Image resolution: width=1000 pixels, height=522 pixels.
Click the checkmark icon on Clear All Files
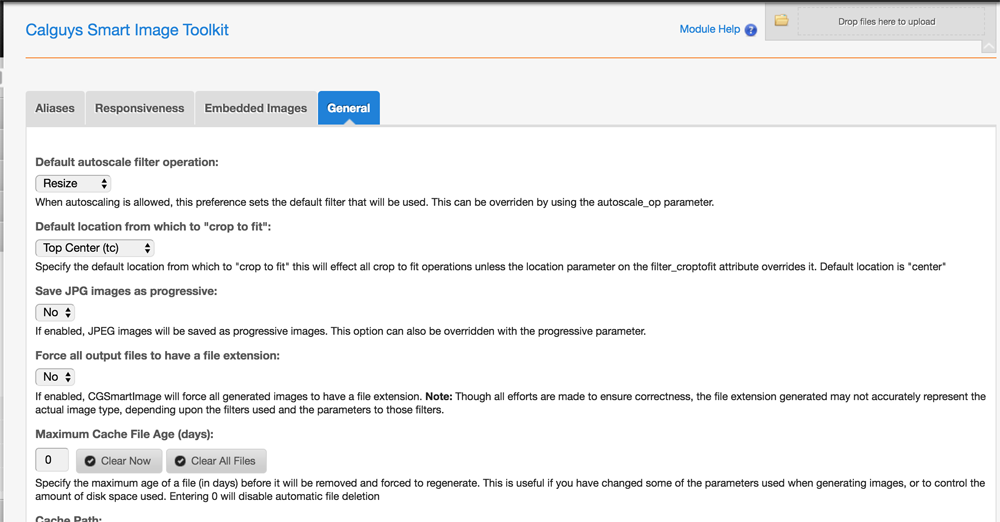click(180, 461)
